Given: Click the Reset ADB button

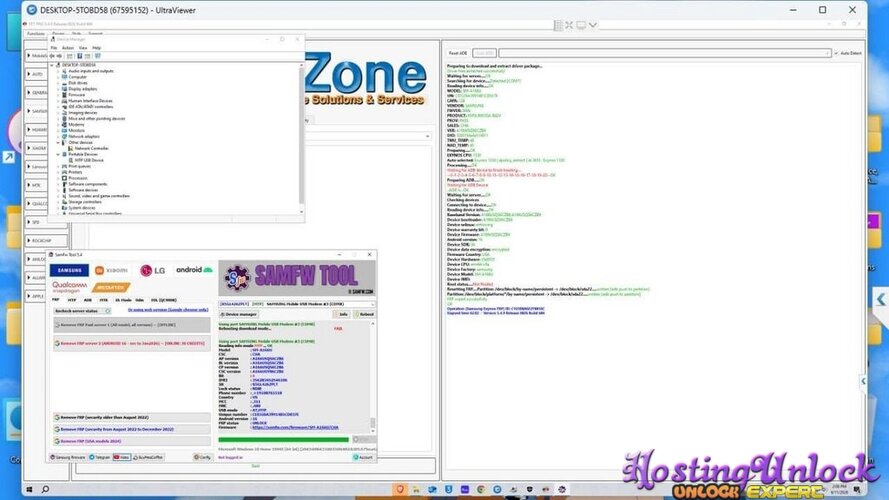Looking at the screenshot, I should coord(458,53).
